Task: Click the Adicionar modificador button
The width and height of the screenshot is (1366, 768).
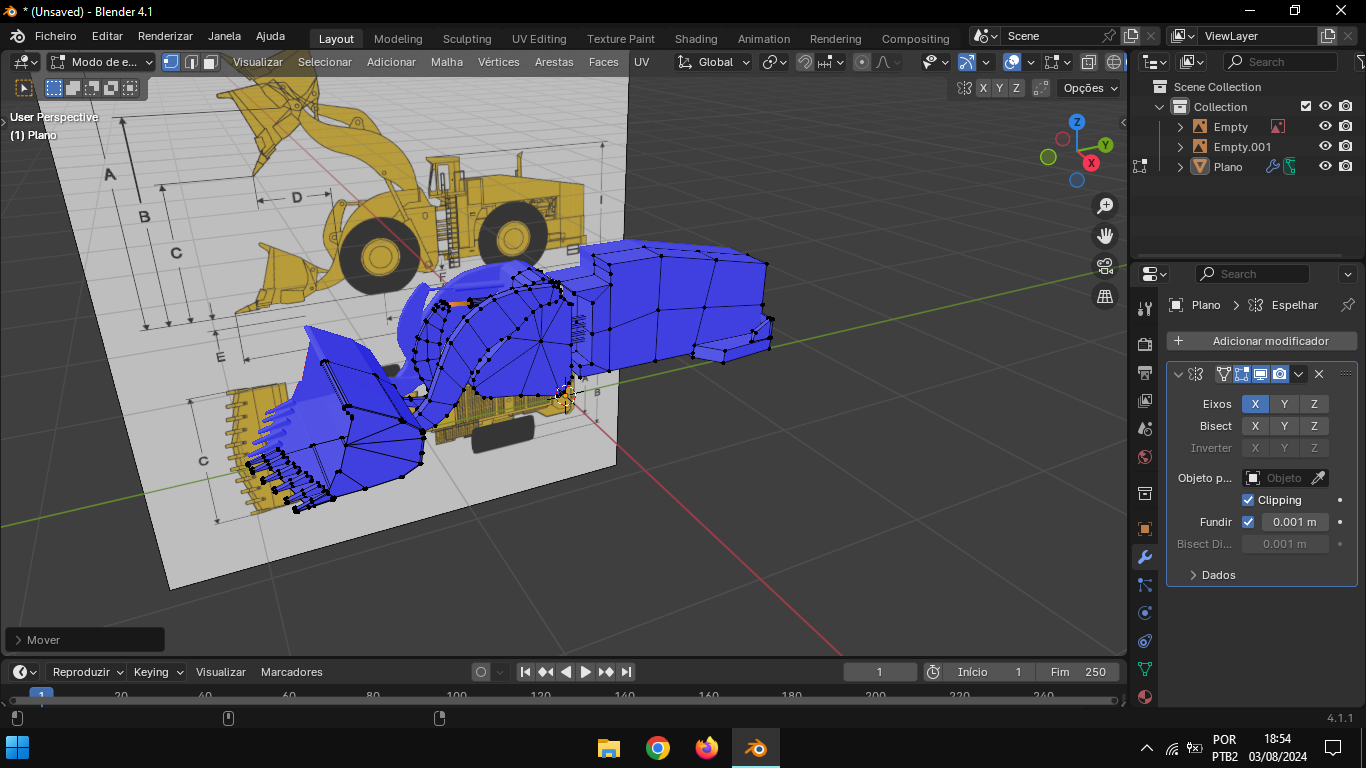Action: pyautogui.click(x=1262, y=341)
